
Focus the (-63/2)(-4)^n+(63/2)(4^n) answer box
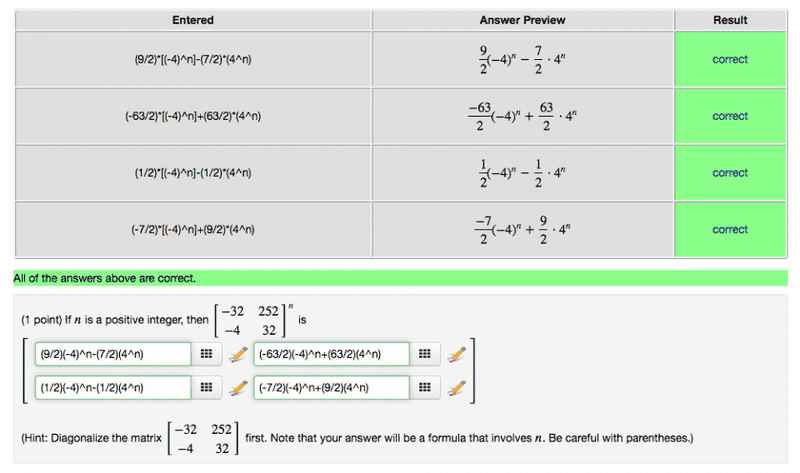[x=332, y=354]
